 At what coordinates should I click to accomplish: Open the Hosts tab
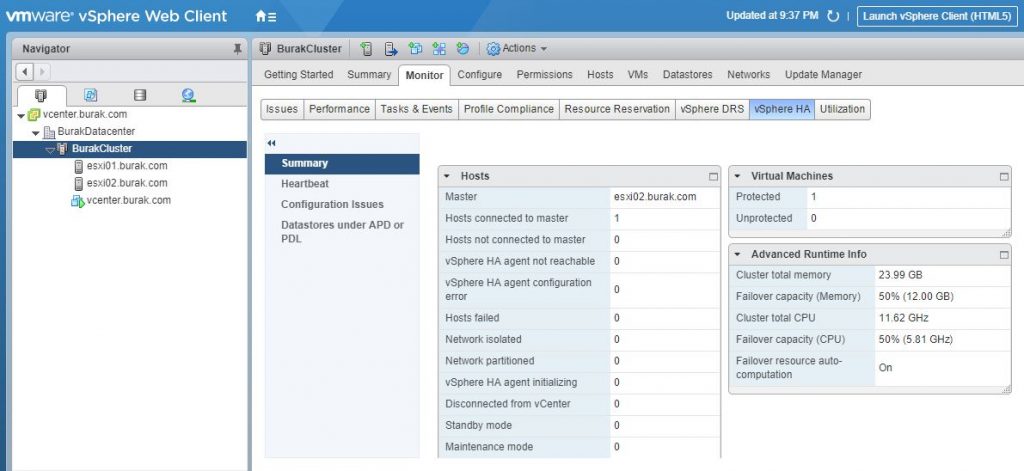(600, 74)
